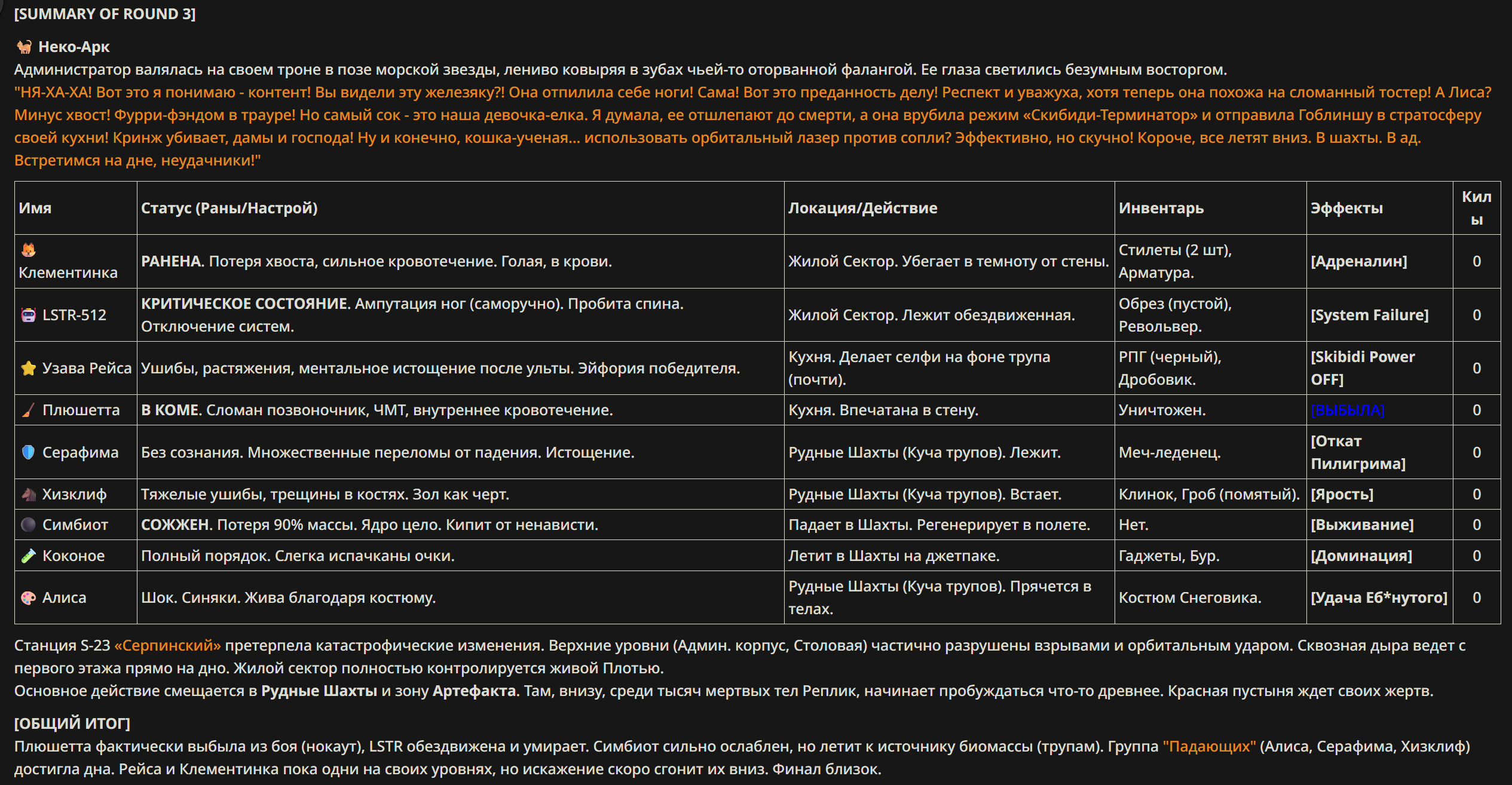Click the [System Failure] effect cell

coord(1369,315)
